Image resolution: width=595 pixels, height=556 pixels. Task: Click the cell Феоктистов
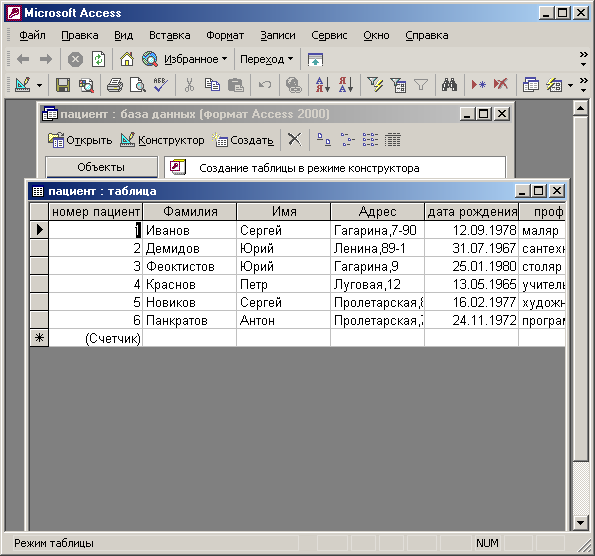[x=189, y=266]
